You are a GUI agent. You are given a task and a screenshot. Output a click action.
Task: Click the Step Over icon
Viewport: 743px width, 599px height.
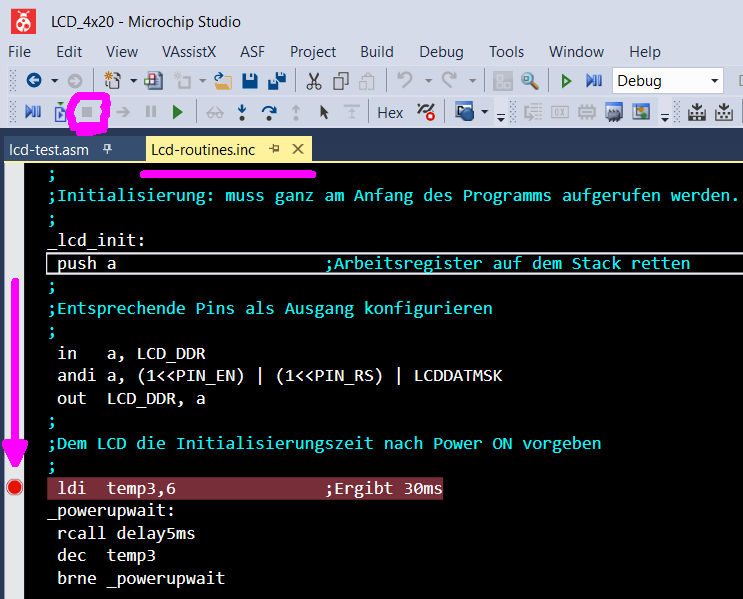(269, 112)
